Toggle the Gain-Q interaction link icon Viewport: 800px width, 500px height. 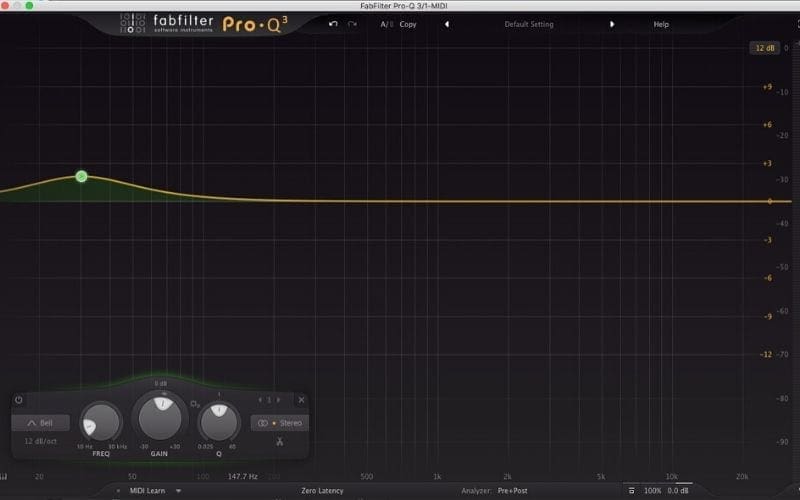pyautogui.click(x=195, y=404)
